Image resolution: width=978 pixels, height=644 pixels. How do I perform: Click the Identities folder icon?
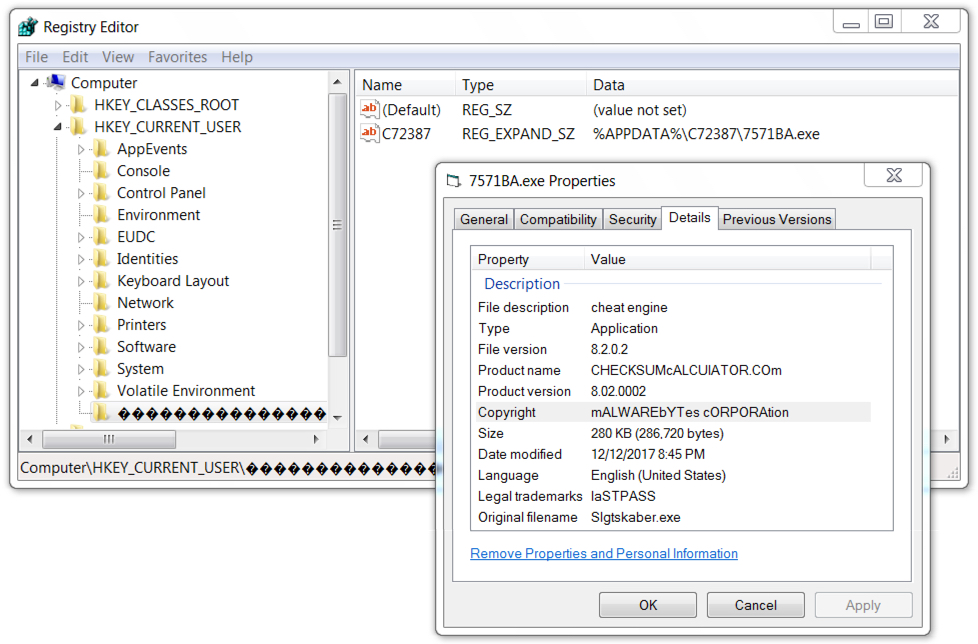tap(101, 259)
